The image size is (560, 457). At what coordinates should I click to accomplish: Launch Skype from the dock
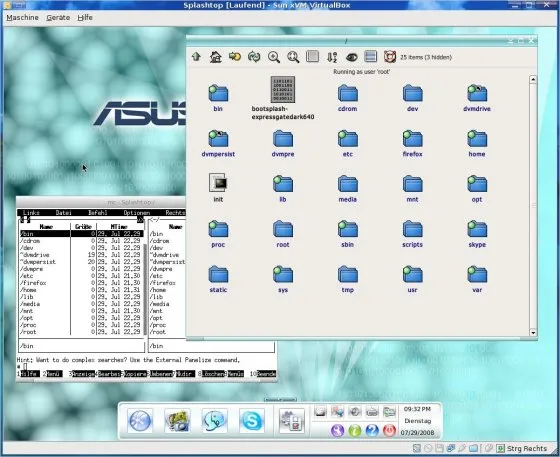coord(252,421)
